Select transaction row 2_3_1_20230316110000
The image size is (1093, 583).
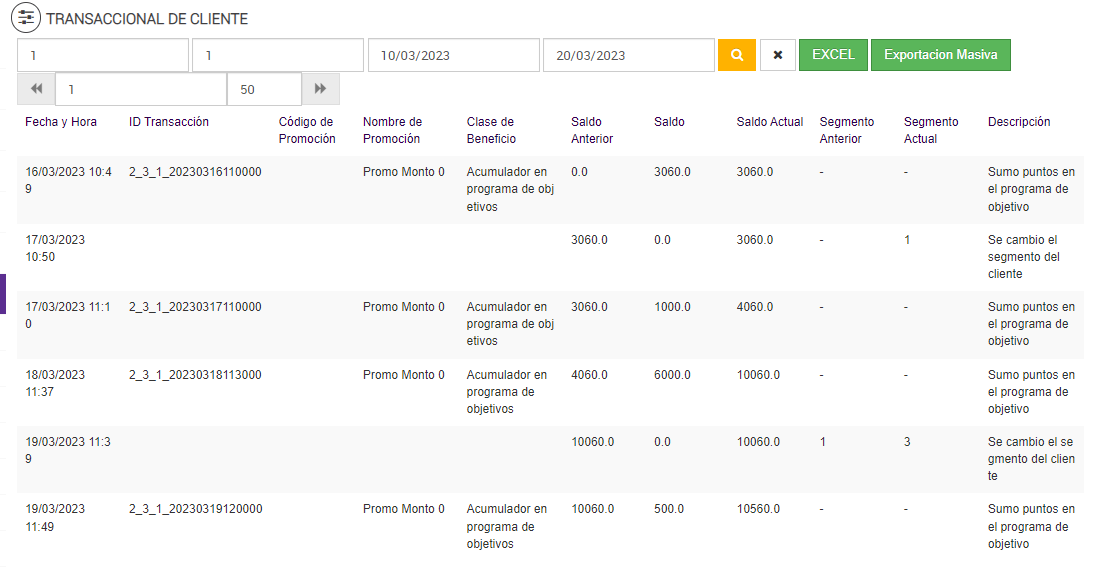195,172
